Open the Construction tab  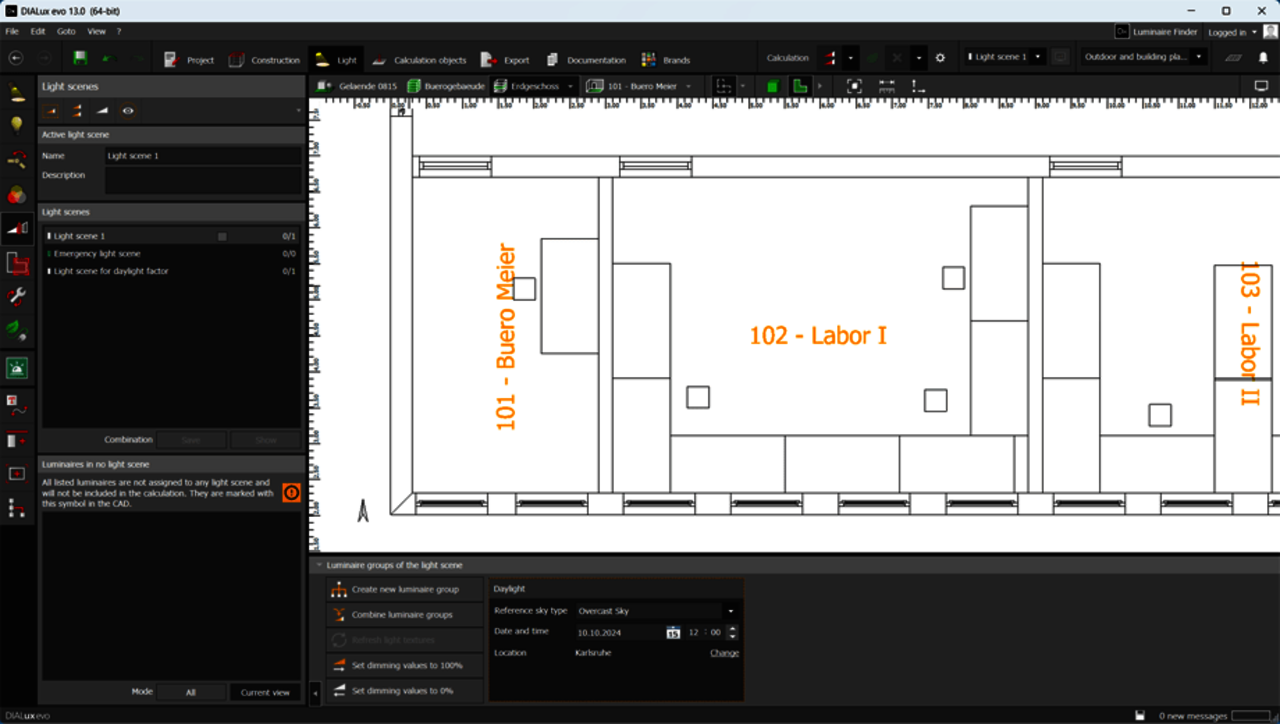pyautogui.click(x=265, y=60)
